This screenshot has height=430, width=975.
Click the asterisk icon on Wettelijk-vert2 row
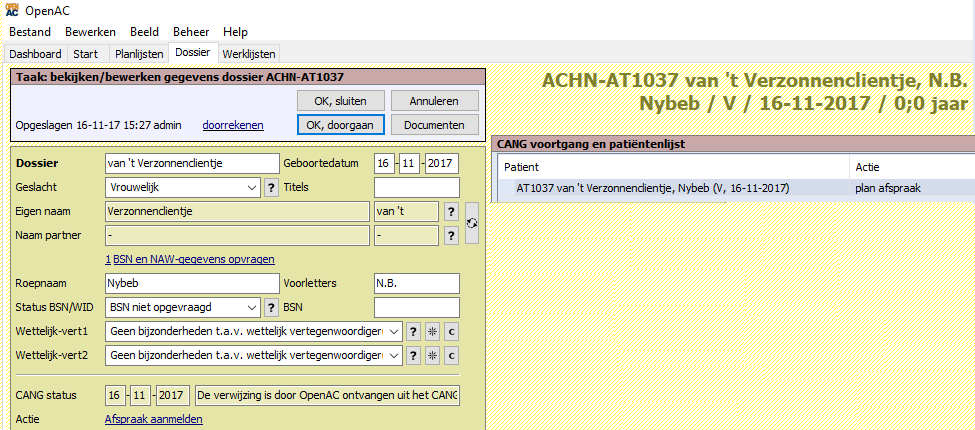(432, 356)
